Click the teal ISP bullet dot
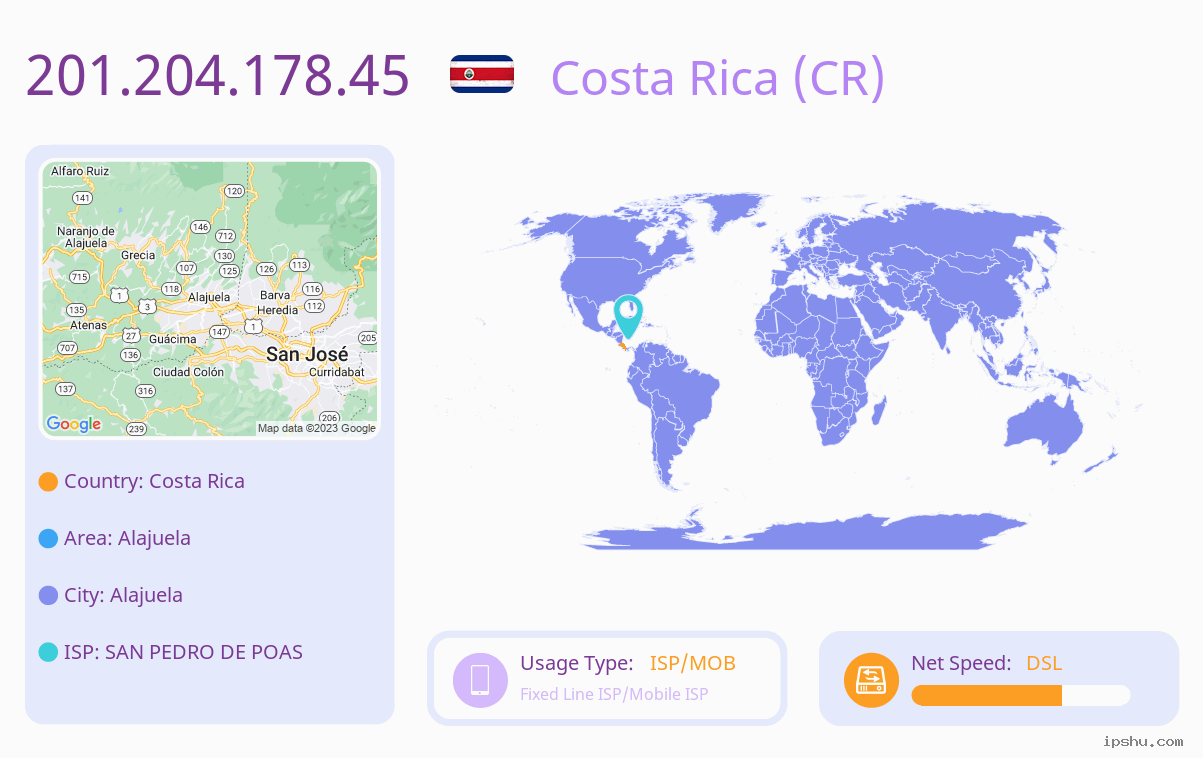 tap(48, 652)
